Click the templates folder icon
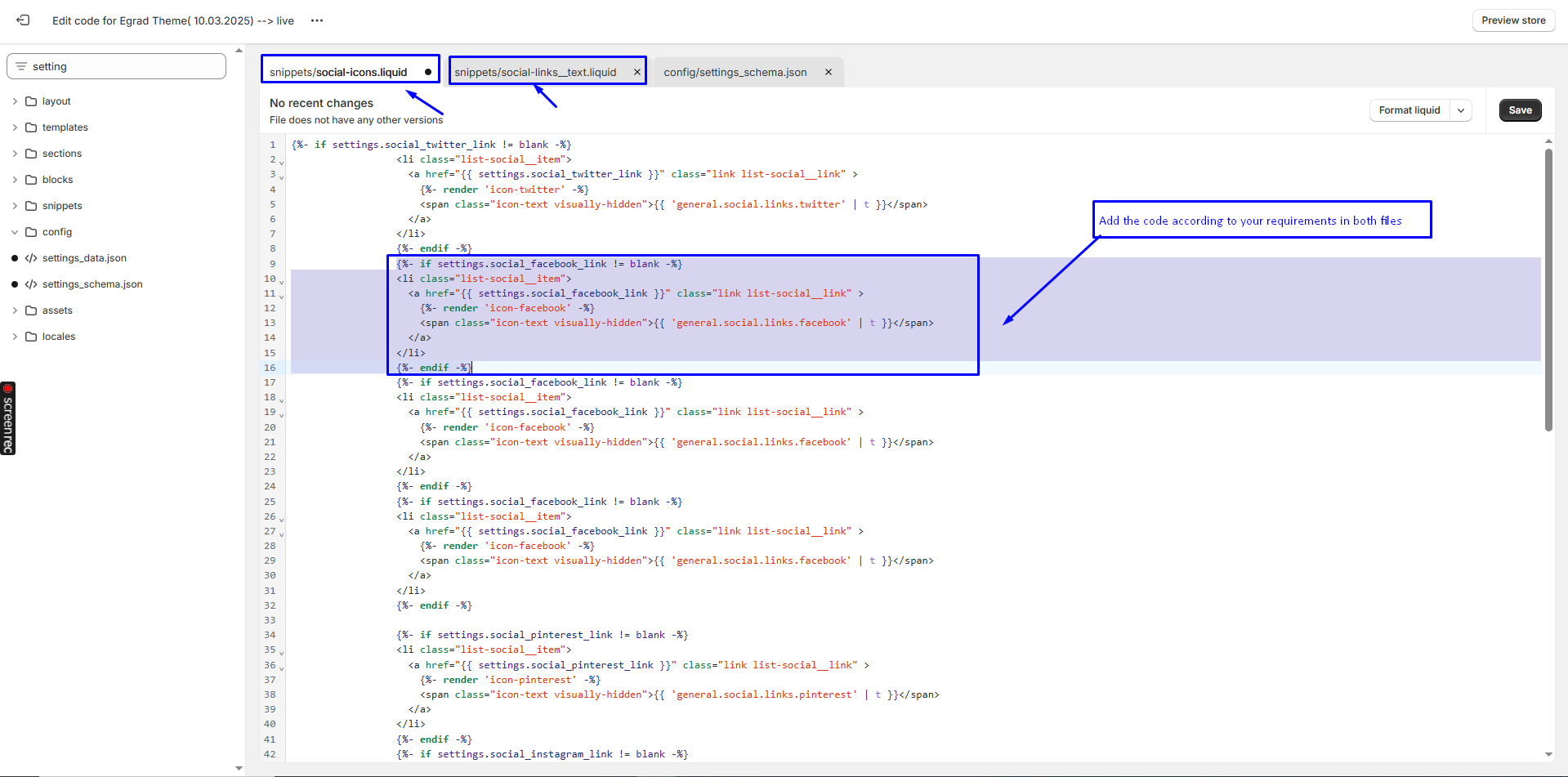The height and width of the screenshot is (777, 1568). [31, 127]
